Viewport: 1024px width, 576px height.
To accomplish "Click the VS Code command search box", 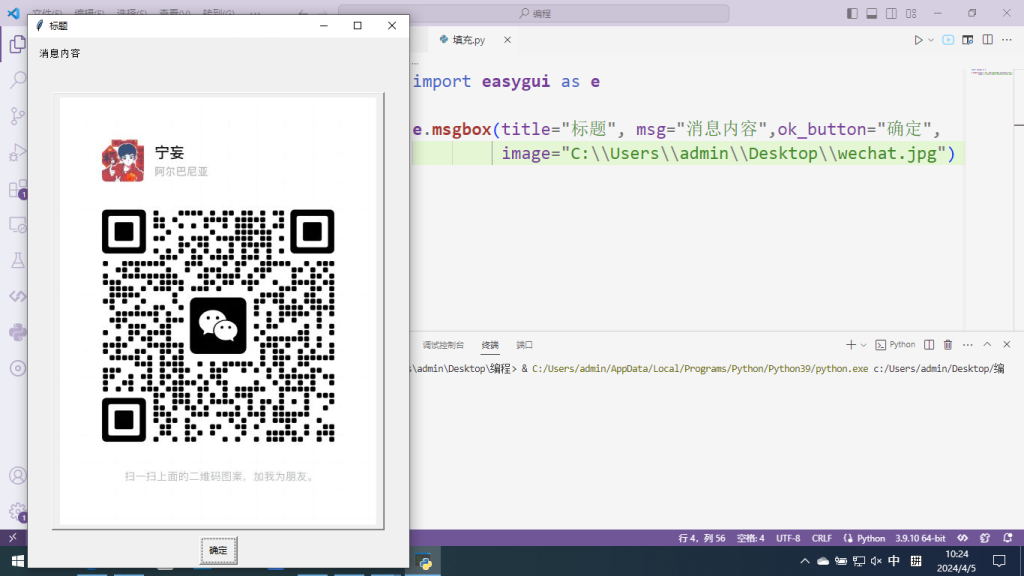I will tap(534, 14).
